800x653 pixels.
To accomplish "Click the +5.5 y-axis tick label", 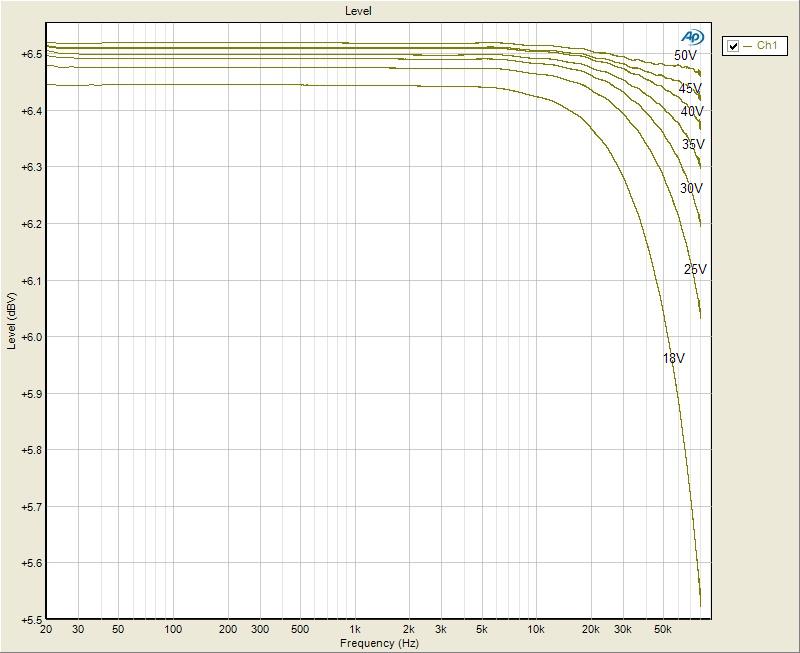I will [31, 620].
